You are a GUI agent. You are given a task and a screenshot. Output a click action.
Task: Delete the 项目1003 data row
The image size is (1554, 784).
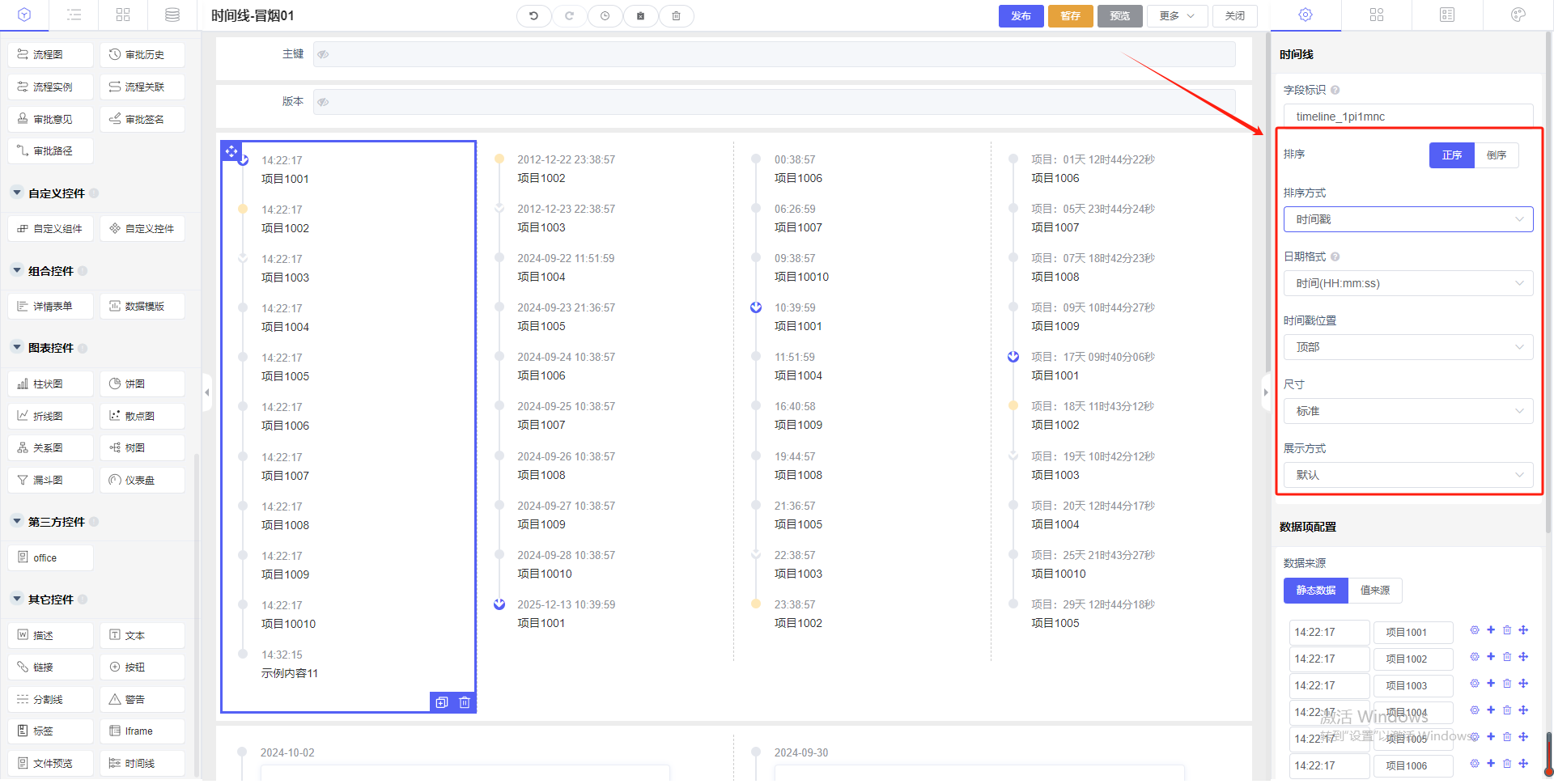click(x=1507, y=684)
